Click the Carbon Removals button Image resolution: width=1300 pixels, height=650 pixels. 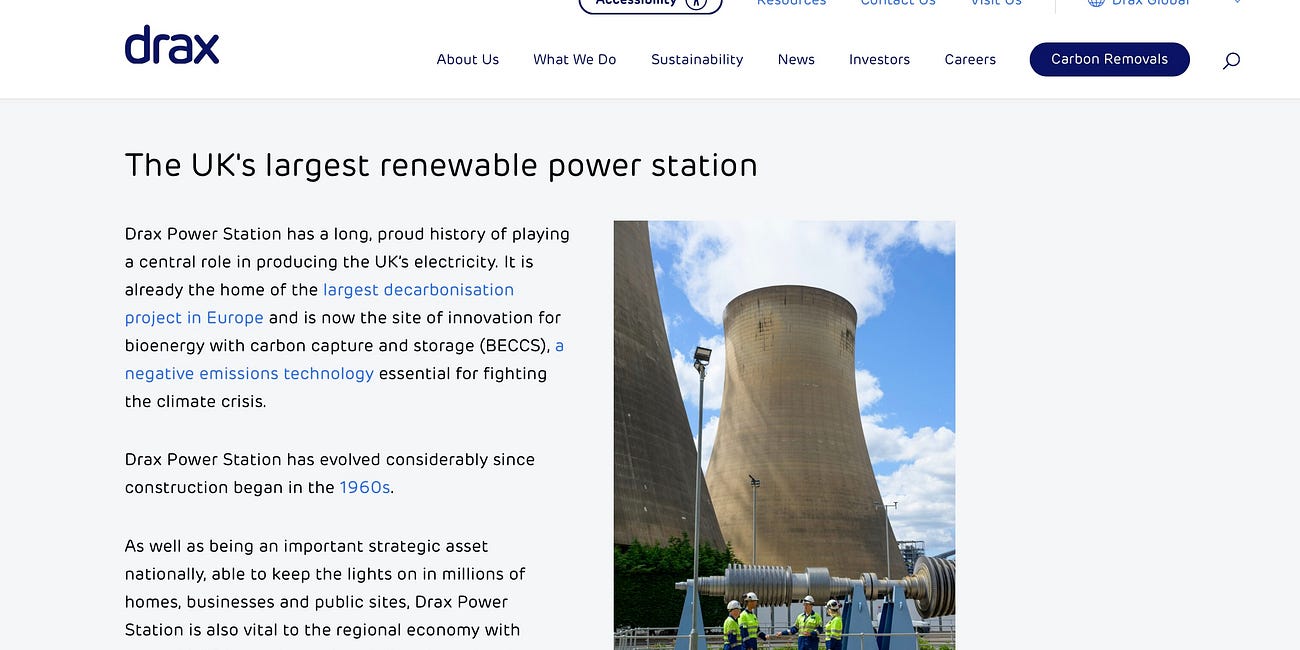[1110, 59]
